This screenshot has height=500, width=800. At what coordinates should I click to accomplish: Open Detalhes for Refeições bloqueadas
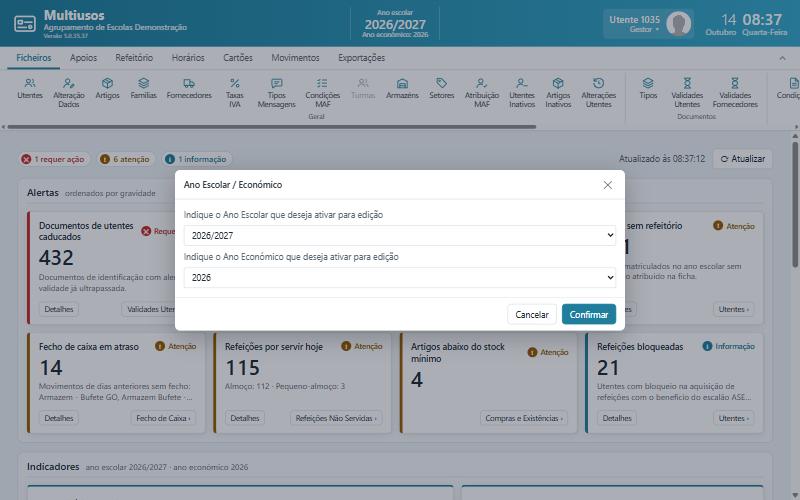(616, 418)
